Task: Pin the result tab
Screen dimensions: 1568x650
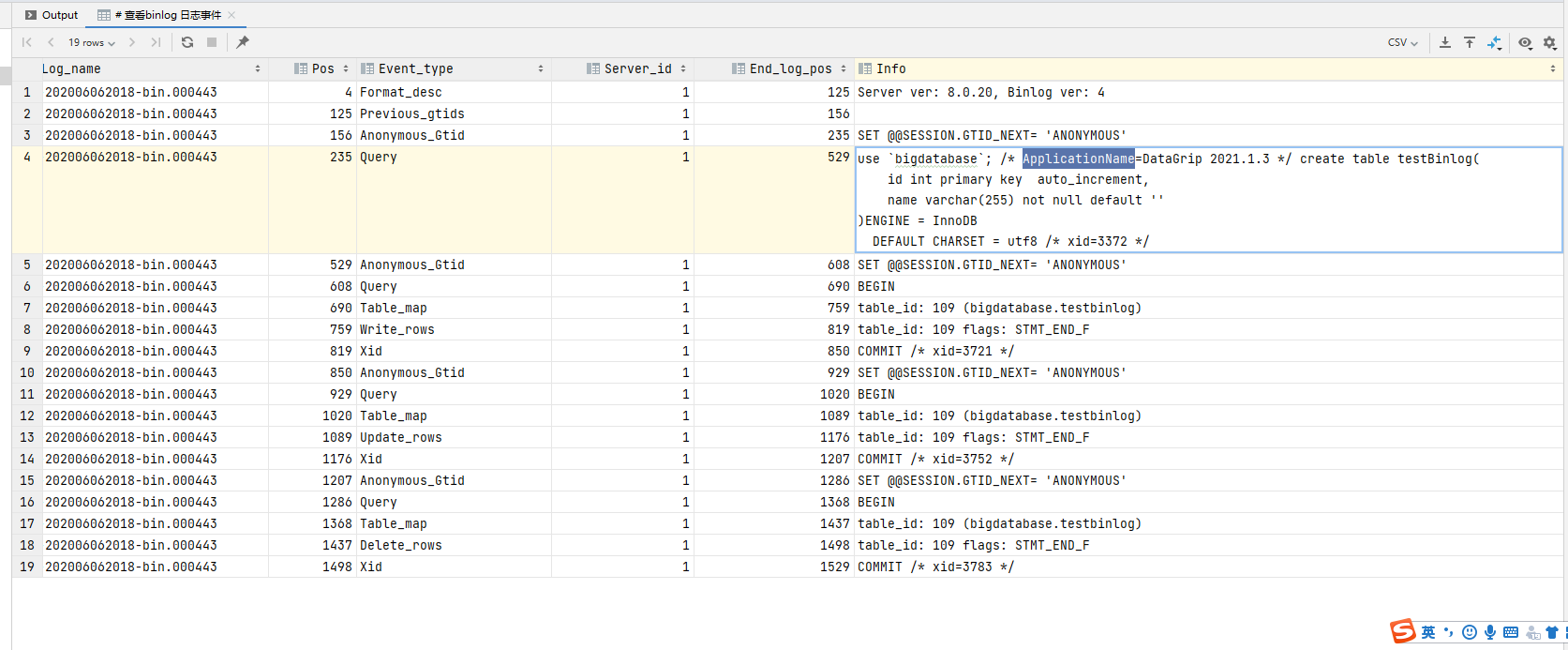Action: point(243,42)
